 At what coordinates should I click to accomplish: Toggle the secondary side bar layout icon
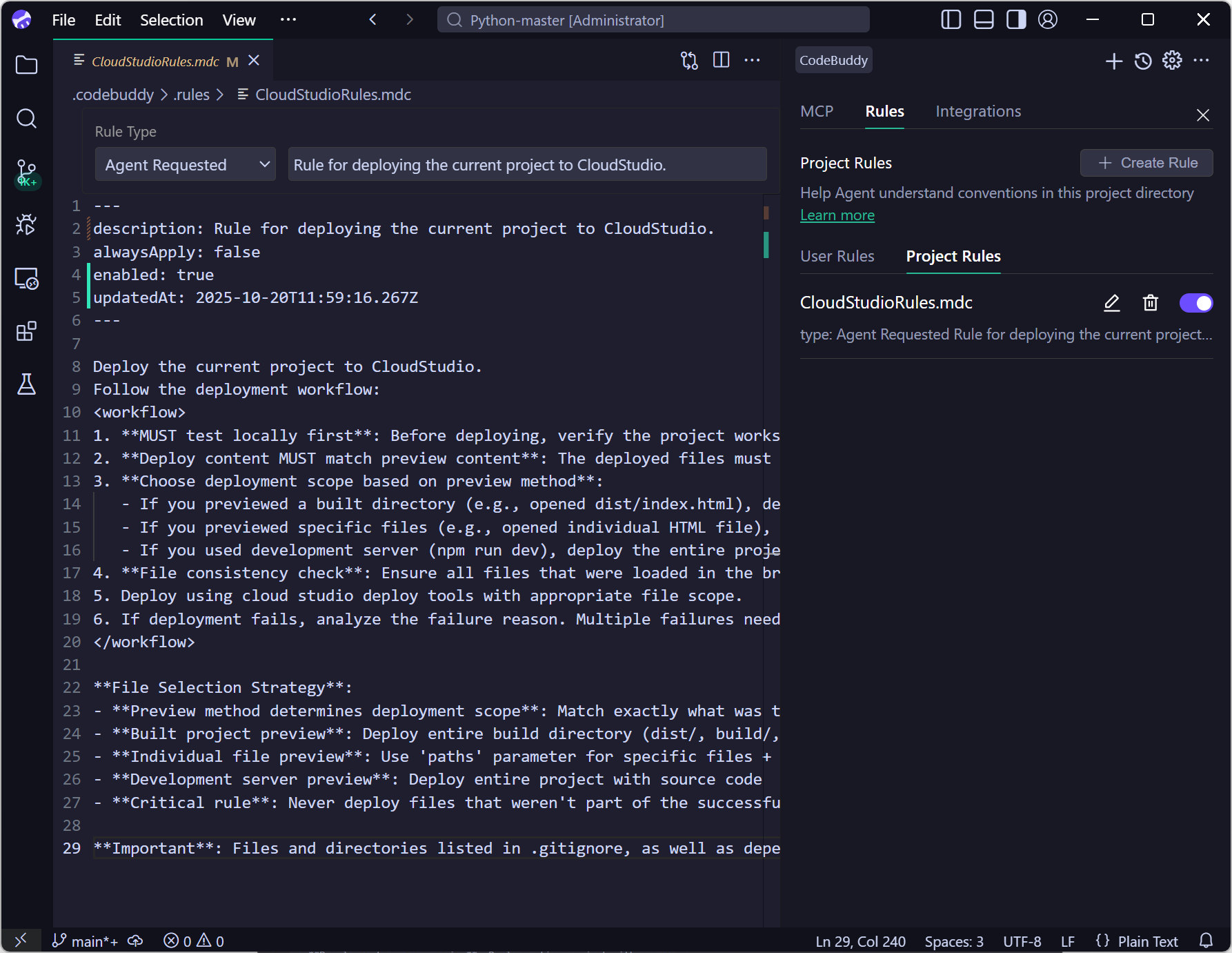1015,20
